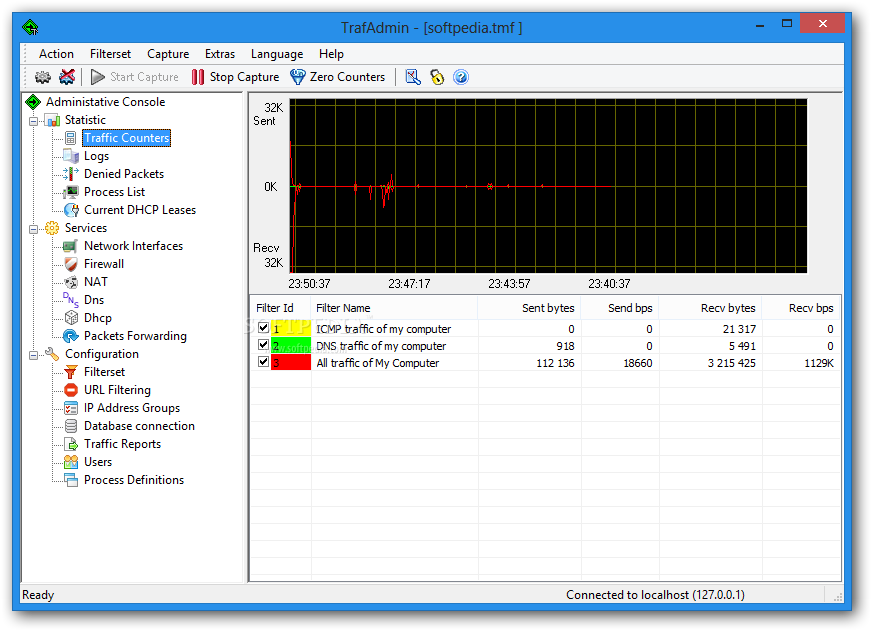Collapse the Services tree node
Image resolution: width=872 pixels, height=631 pixels.
34,228
